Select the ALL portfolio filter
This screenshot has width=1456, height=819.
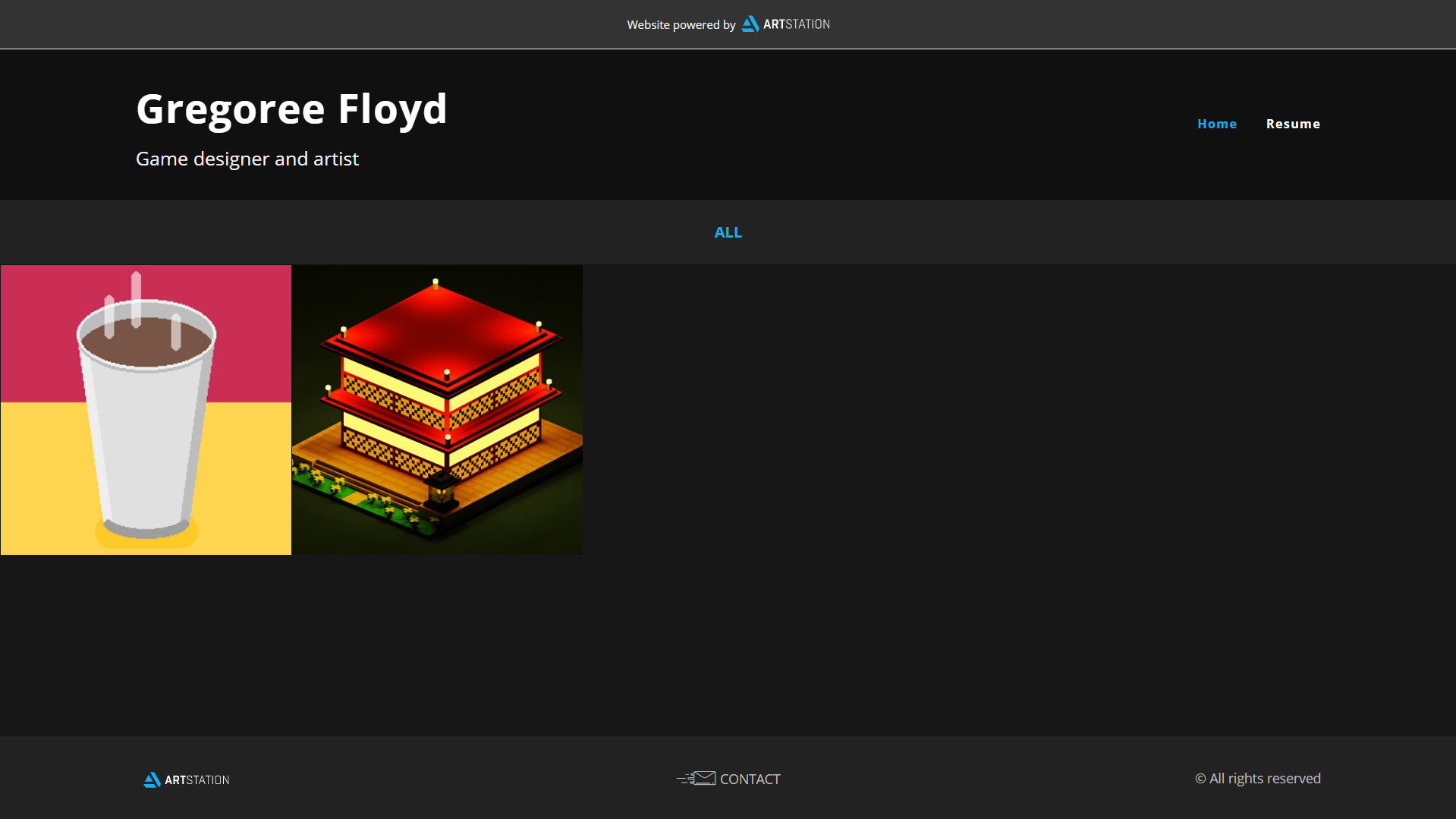pyautogui.click(x=728, y=232)
